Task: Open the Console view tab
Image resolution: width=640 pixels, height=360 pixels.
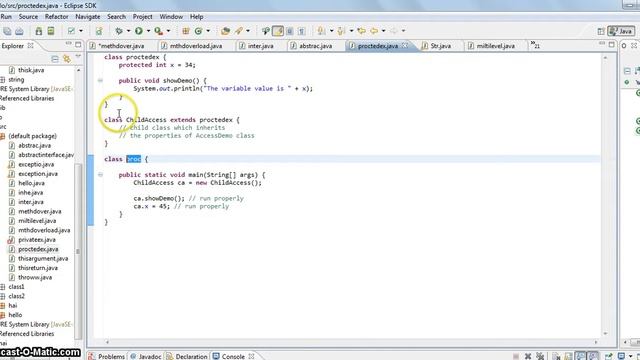Action: click(x=233, y=356)
